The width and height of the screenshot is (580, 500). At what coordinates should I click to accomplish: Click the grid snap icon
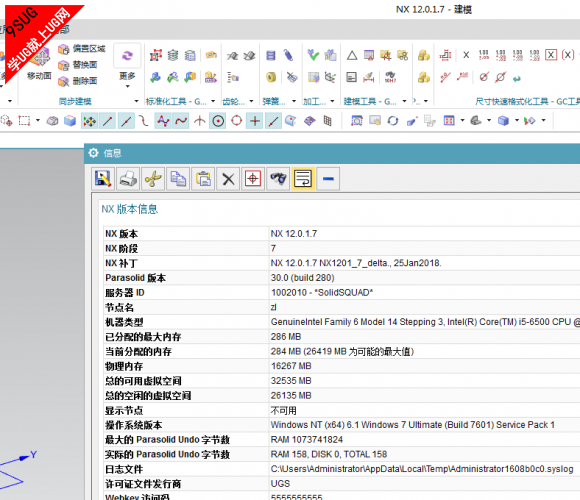click(328, 121)
